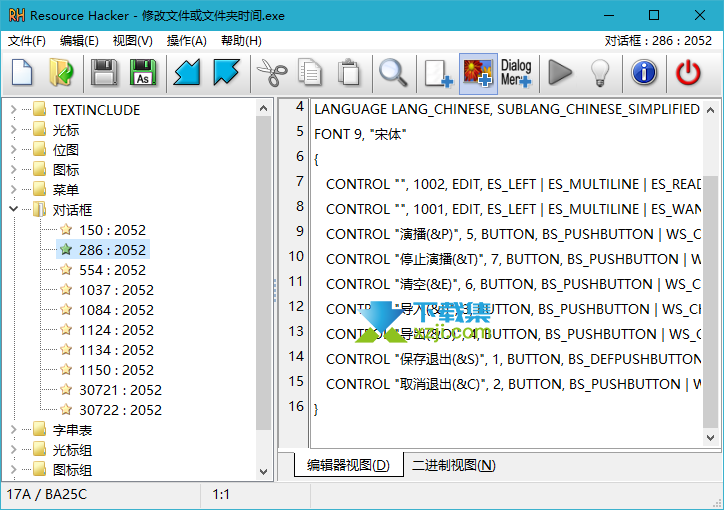Viewport: 724px width, 510px height.
Task: Select dialog resource 1150 : 2052
Action: [116, 370]
